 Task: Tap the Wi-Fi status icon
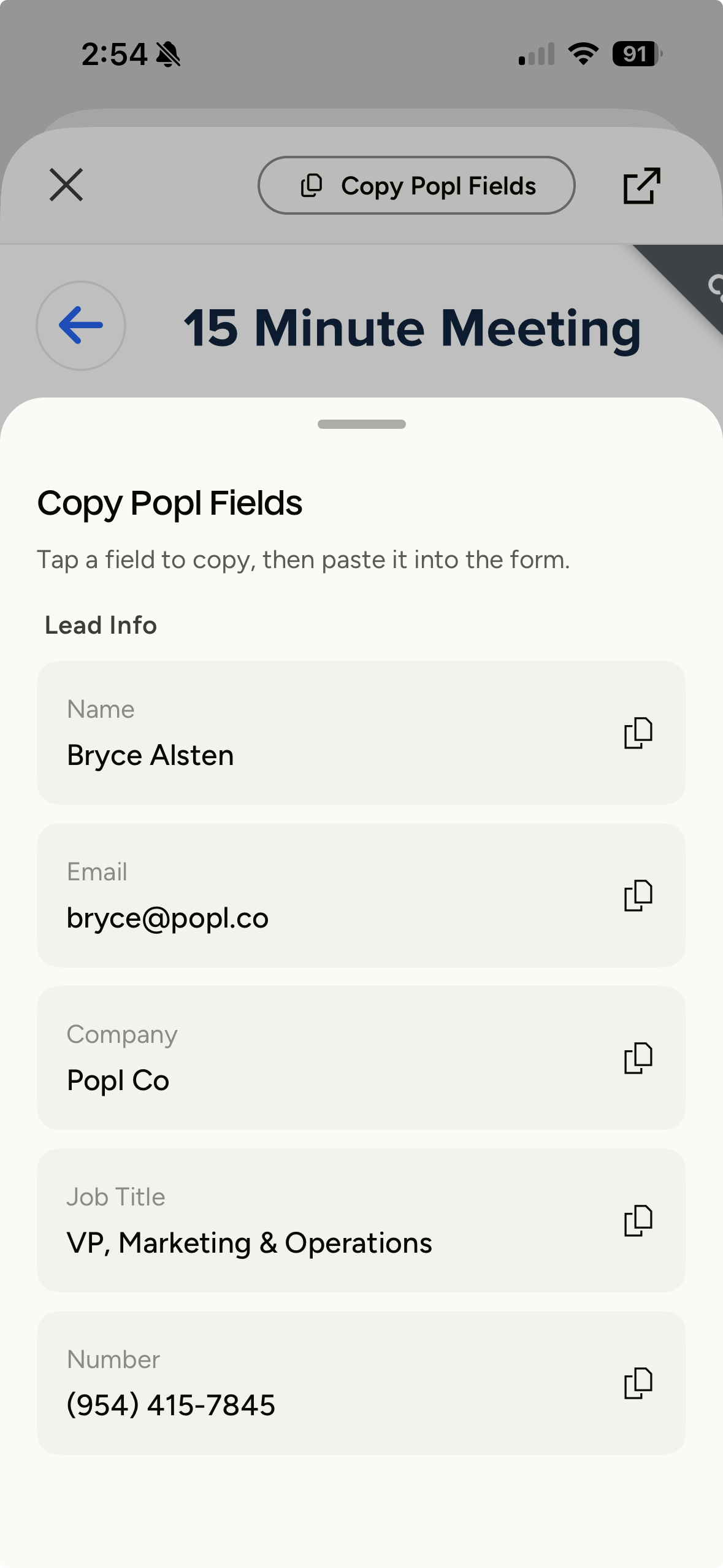coord(583,54)
